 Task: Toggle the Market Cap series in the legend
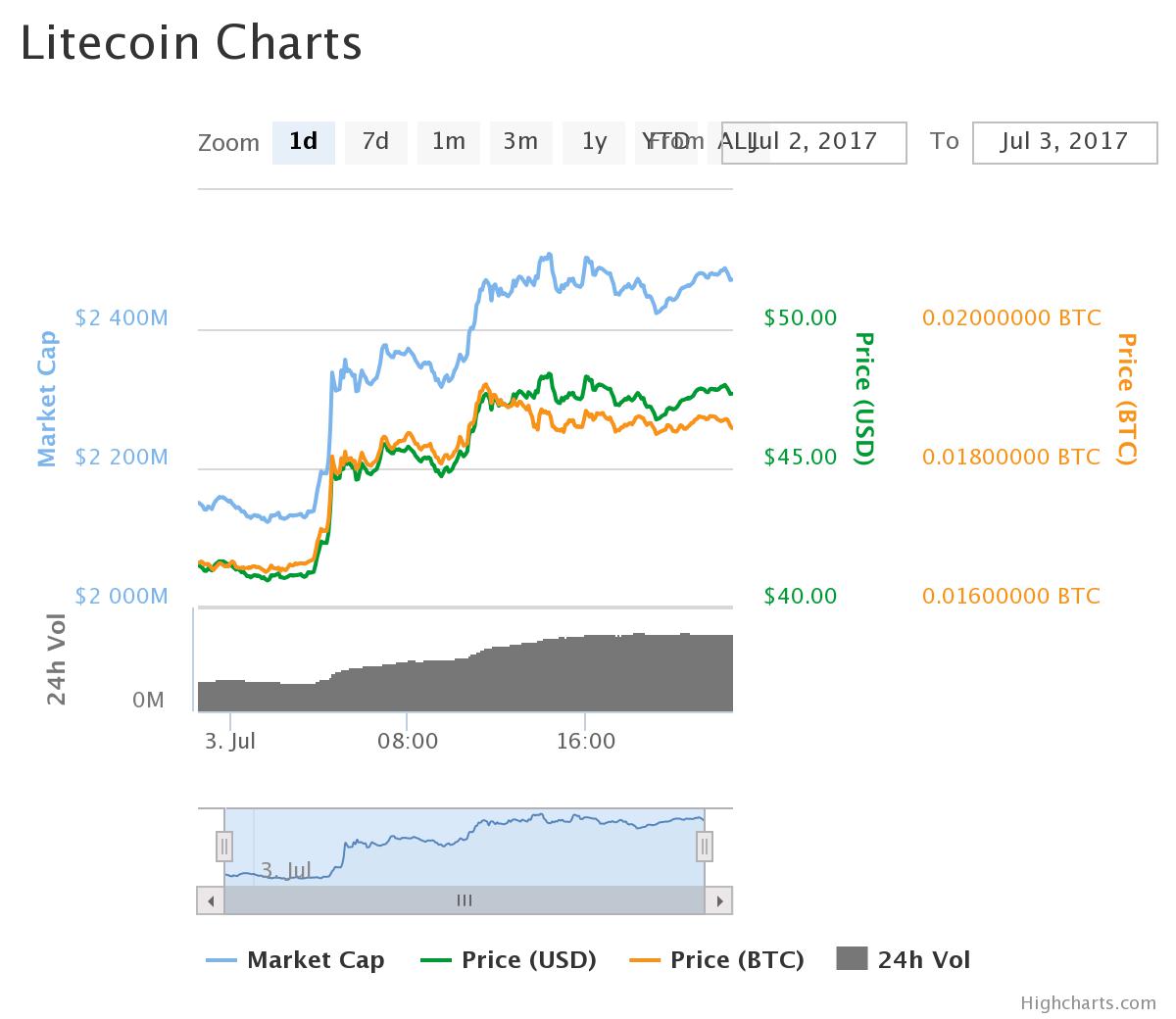[x=316, y=960]
